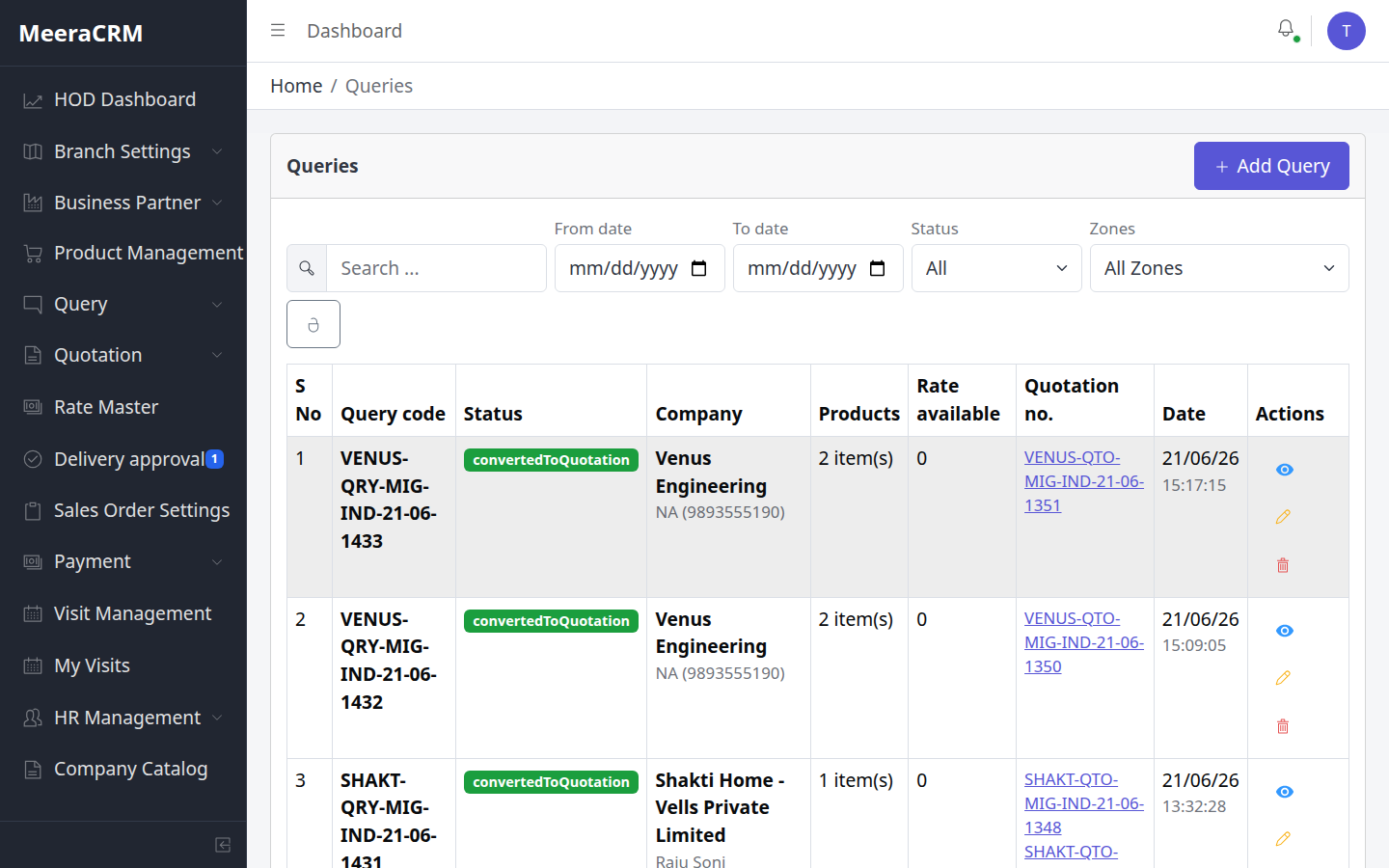The image size is (1389, 868).
Task: Focus the Search input field
Action: click(436, 268)
